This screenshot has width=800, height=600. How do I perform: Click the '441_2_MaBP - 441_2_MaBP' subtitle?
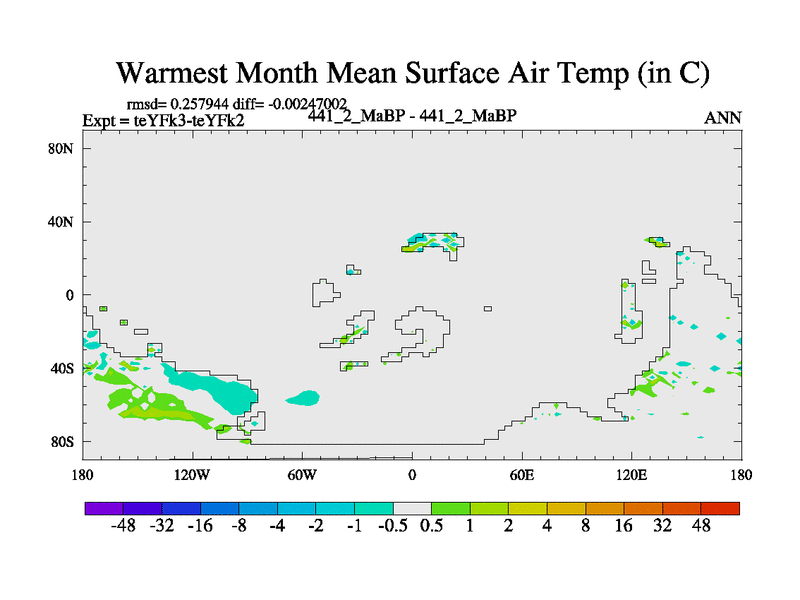(x=411, y=116)
